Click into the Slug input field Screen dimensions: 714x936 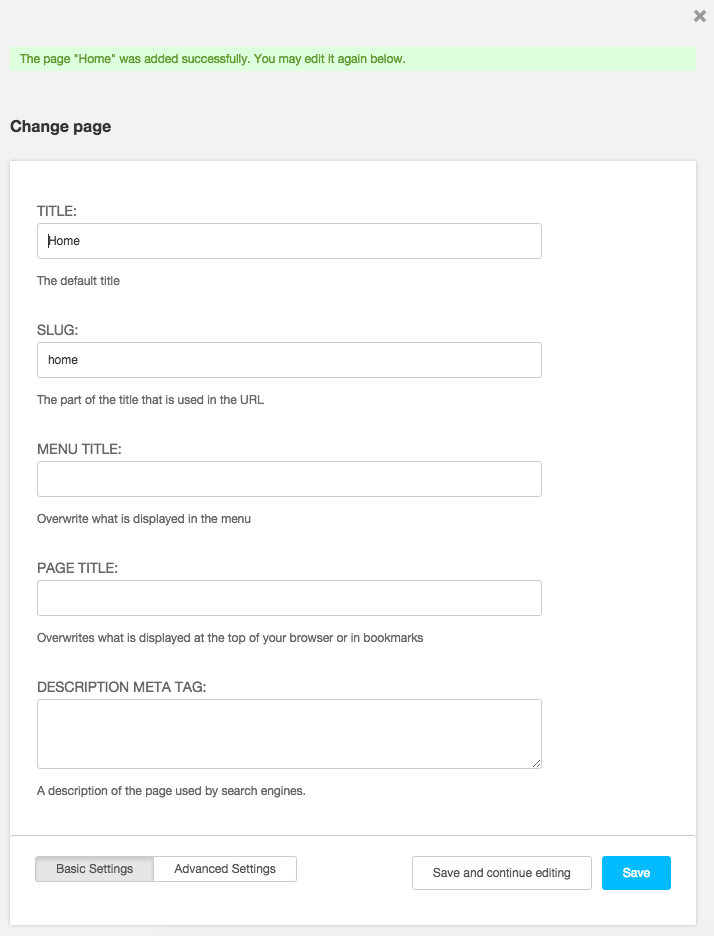[289, 360]
